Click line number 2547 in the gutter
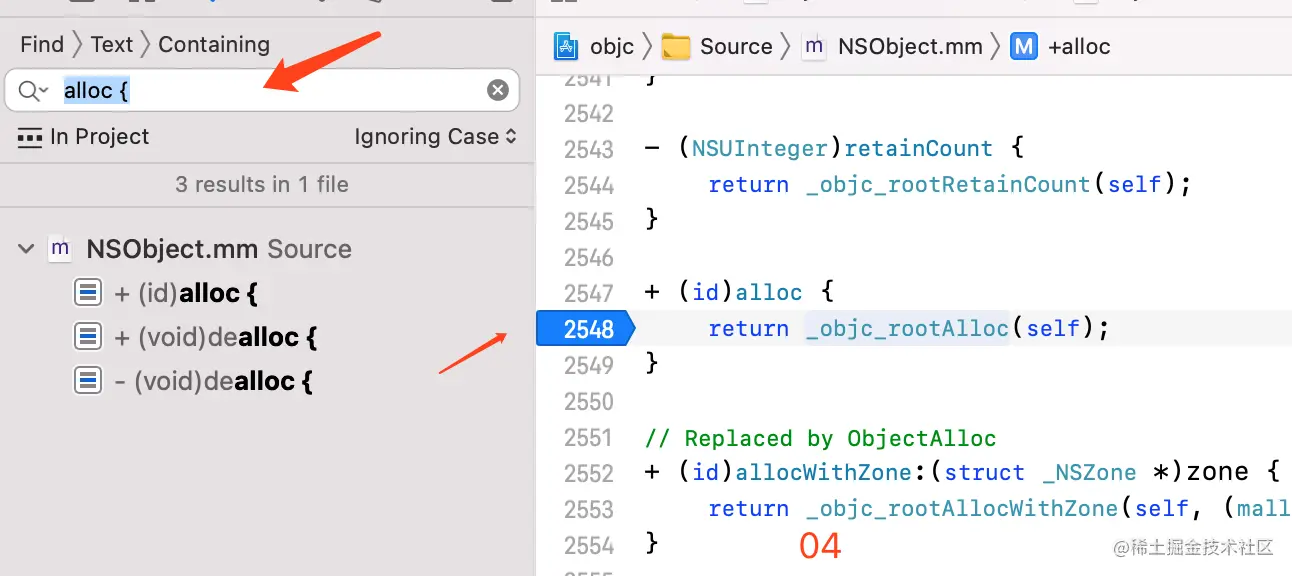 [x=589, y=293]
